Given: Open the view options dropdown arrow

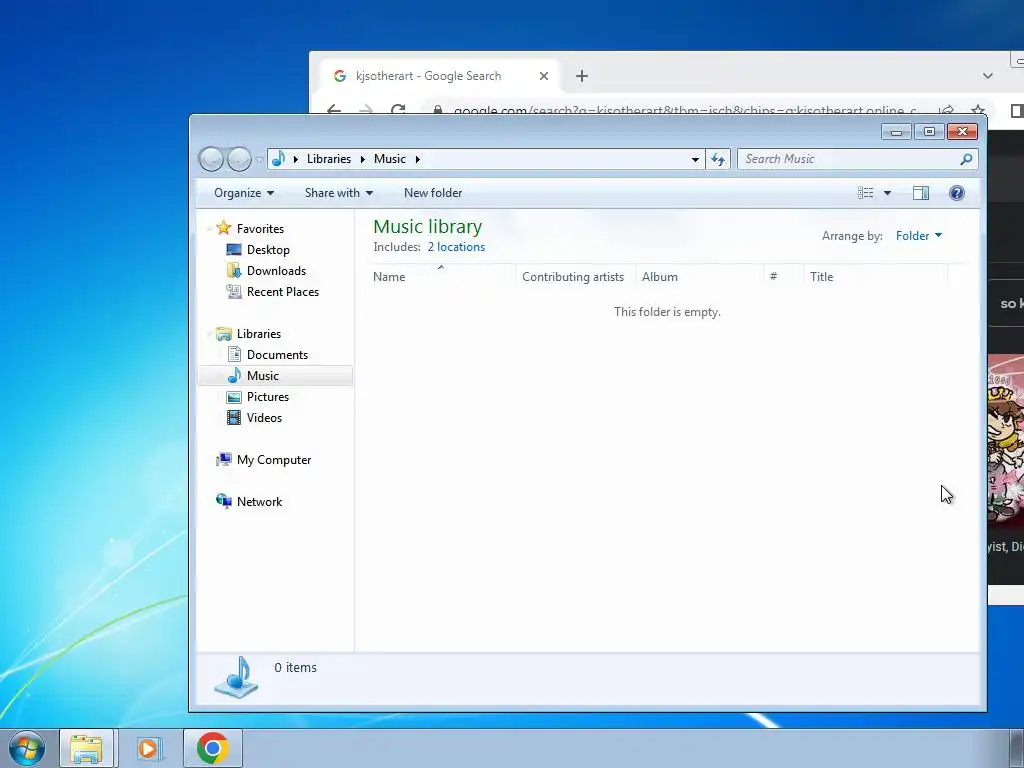Looking at the screenshot, I should click(x=887, y=193).
